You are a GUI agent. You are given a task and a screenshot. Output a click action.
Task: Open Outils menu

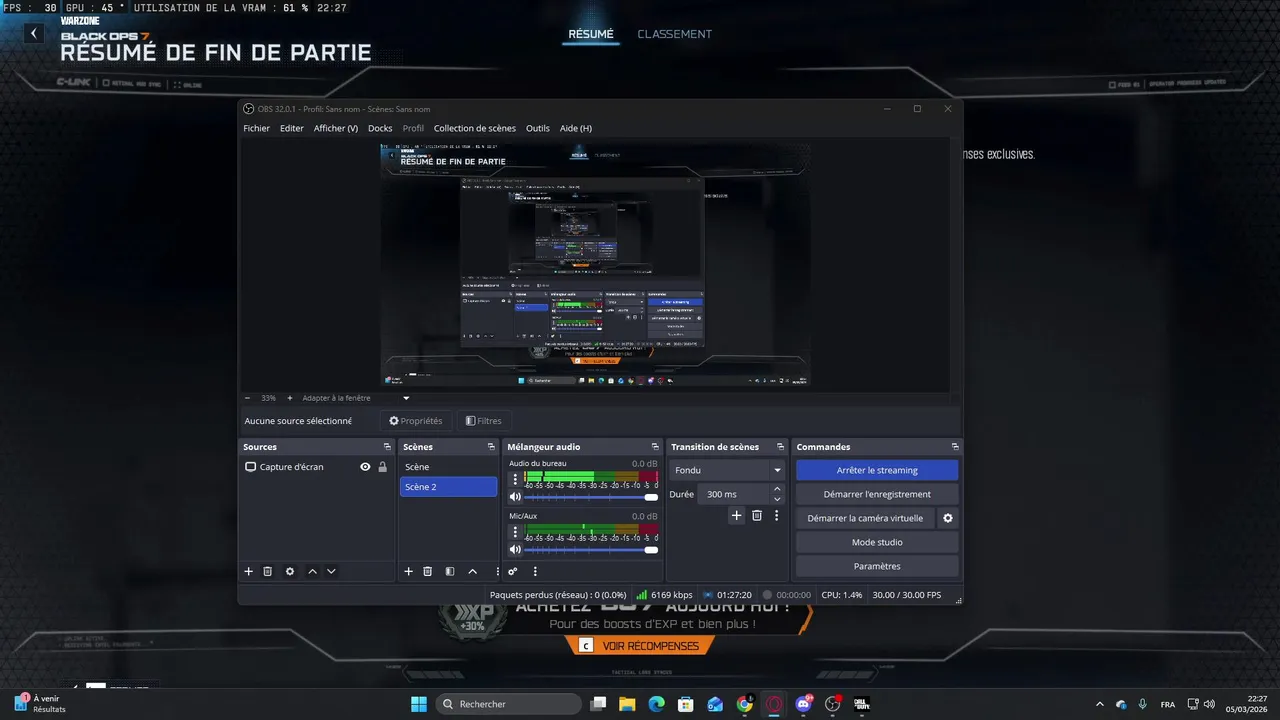[x=538, y=128]
